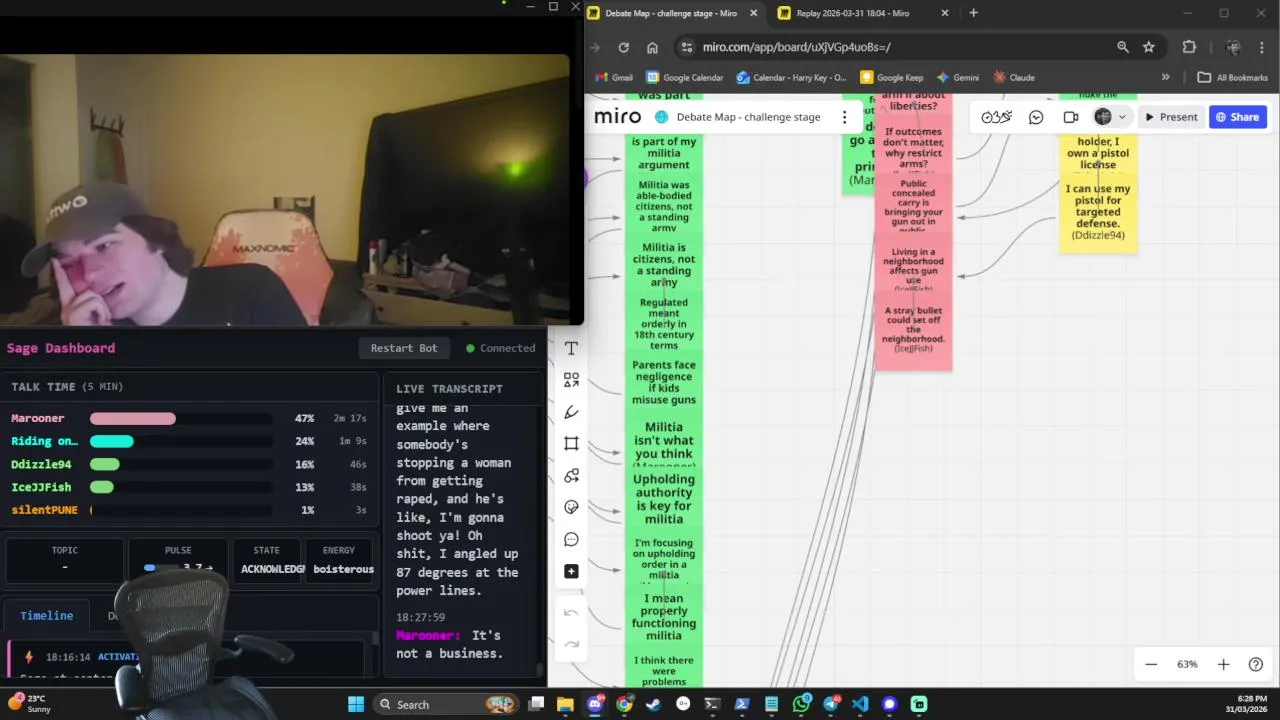
Task: Open the Gmail bookmark
Action: tap(614, 77)
